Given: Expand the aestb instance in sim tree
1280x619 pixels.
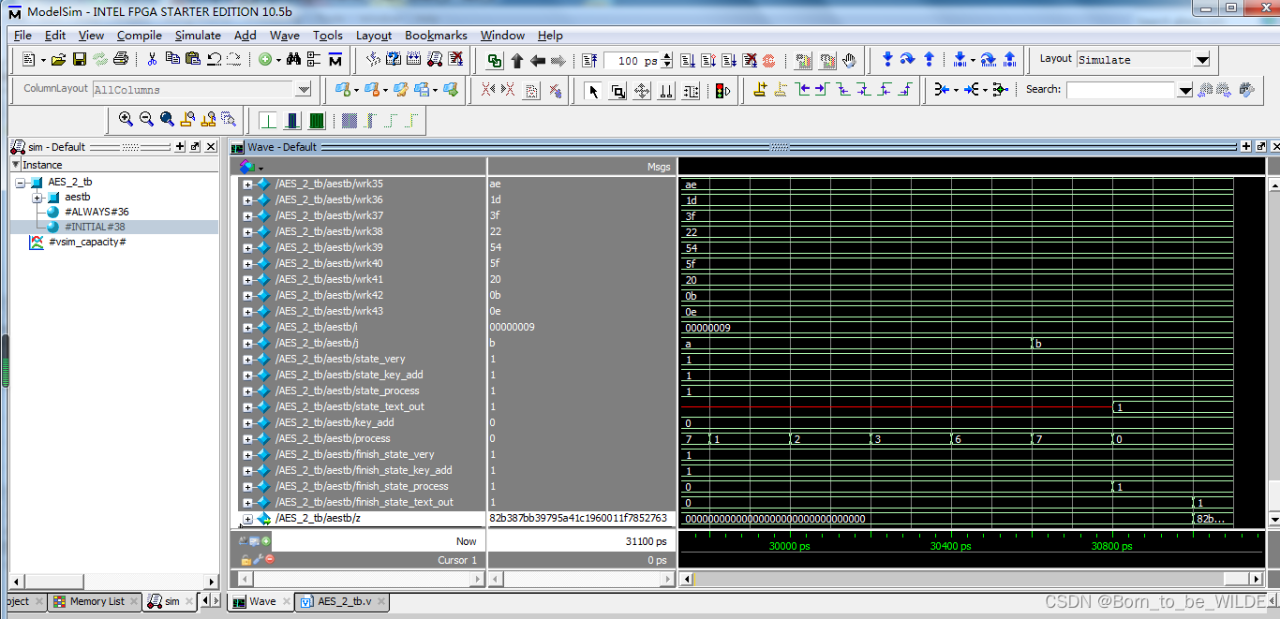Looking at the screenshot, I should pyautogui.click(x=38, y=197).
